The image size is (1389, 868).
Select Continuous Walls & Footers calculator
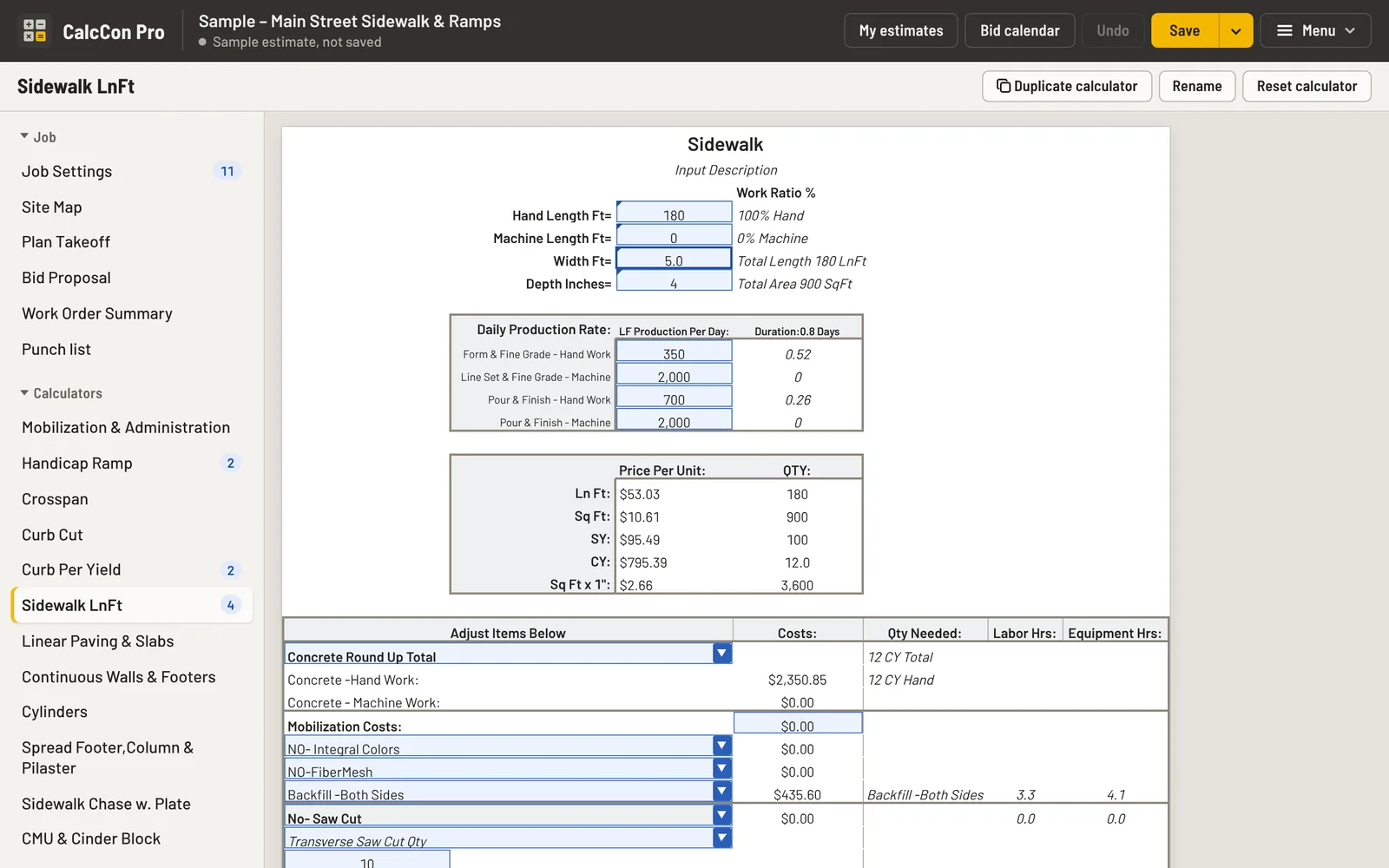pyautogui.click(x=132, y=677)
